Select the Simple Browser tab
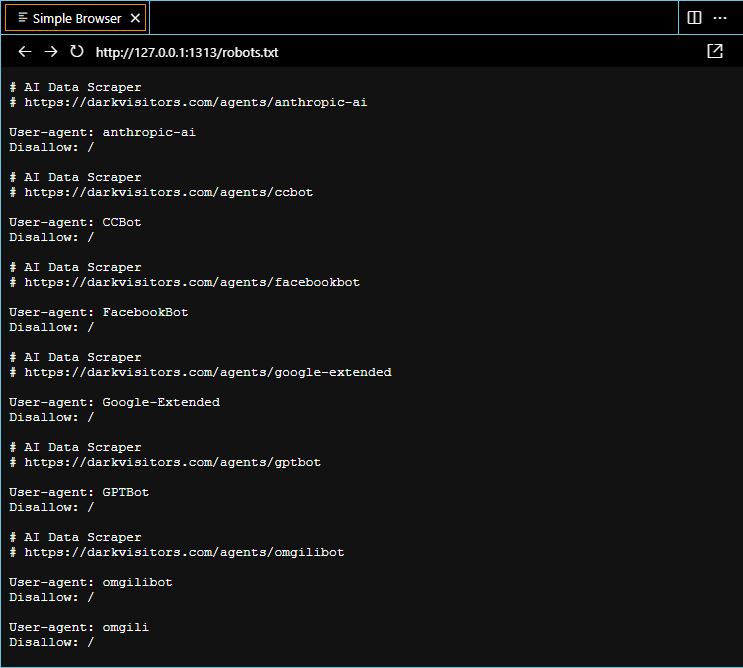Viewport: 743px width, 668px height. point(75,18)
